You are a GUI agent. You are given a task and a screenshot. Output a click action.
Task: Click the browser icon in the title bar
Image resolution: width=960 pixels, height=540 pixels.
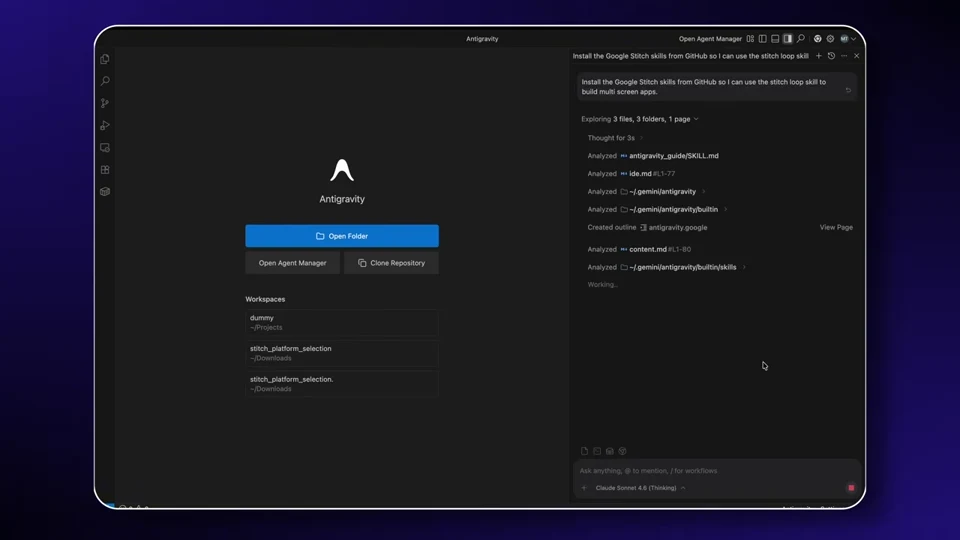[817, 39]
